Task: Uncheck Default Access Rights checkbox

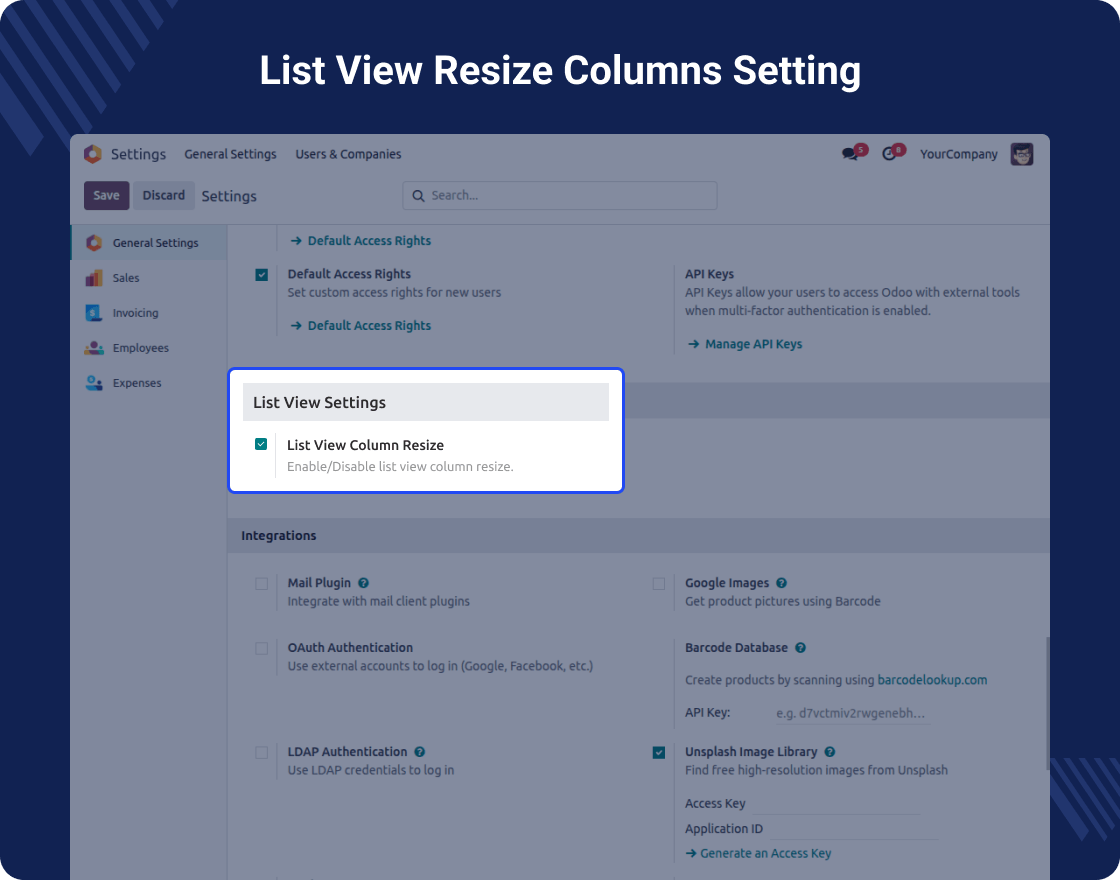Action: pos(261,275)
